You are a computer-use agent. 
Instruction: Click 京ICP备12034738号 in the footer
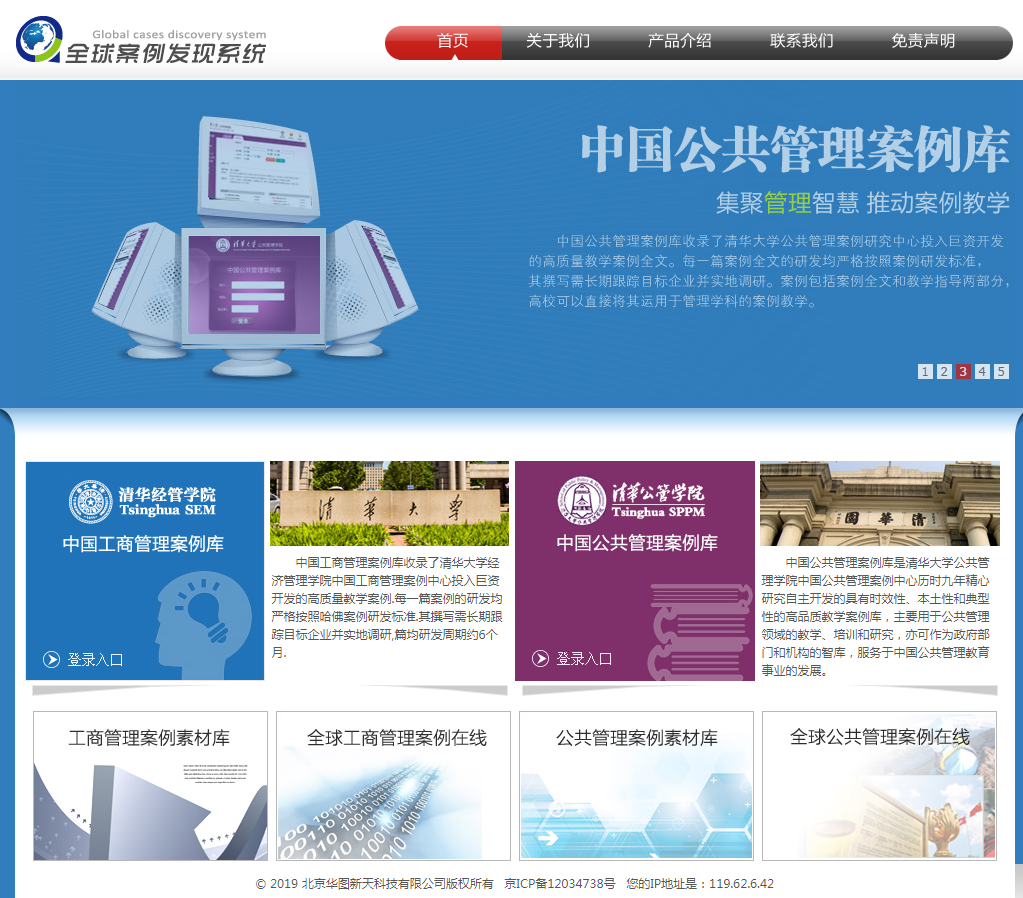point(559,884)
